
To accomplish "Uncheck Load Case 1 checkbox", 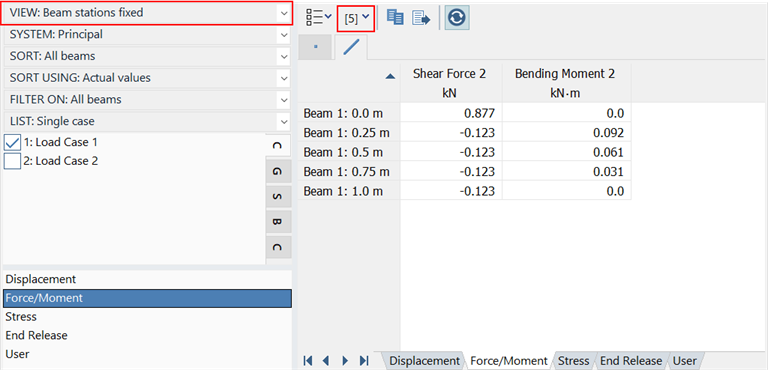I will 12,143.
